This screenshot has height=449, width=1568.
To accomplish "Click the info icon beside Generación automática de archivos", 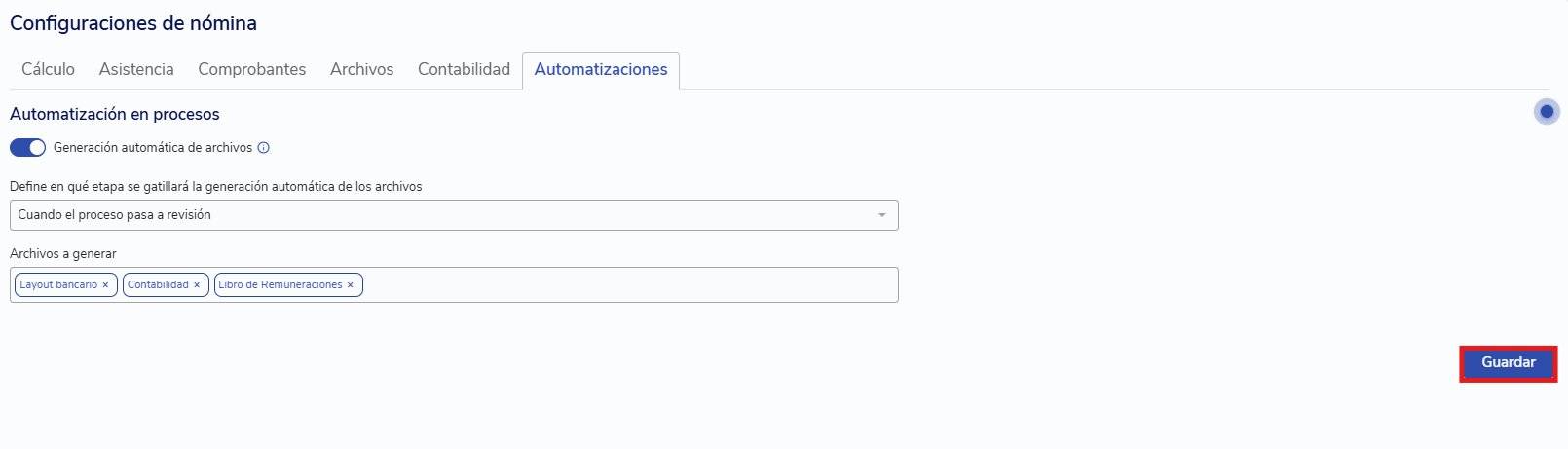I will coord(263,148).
